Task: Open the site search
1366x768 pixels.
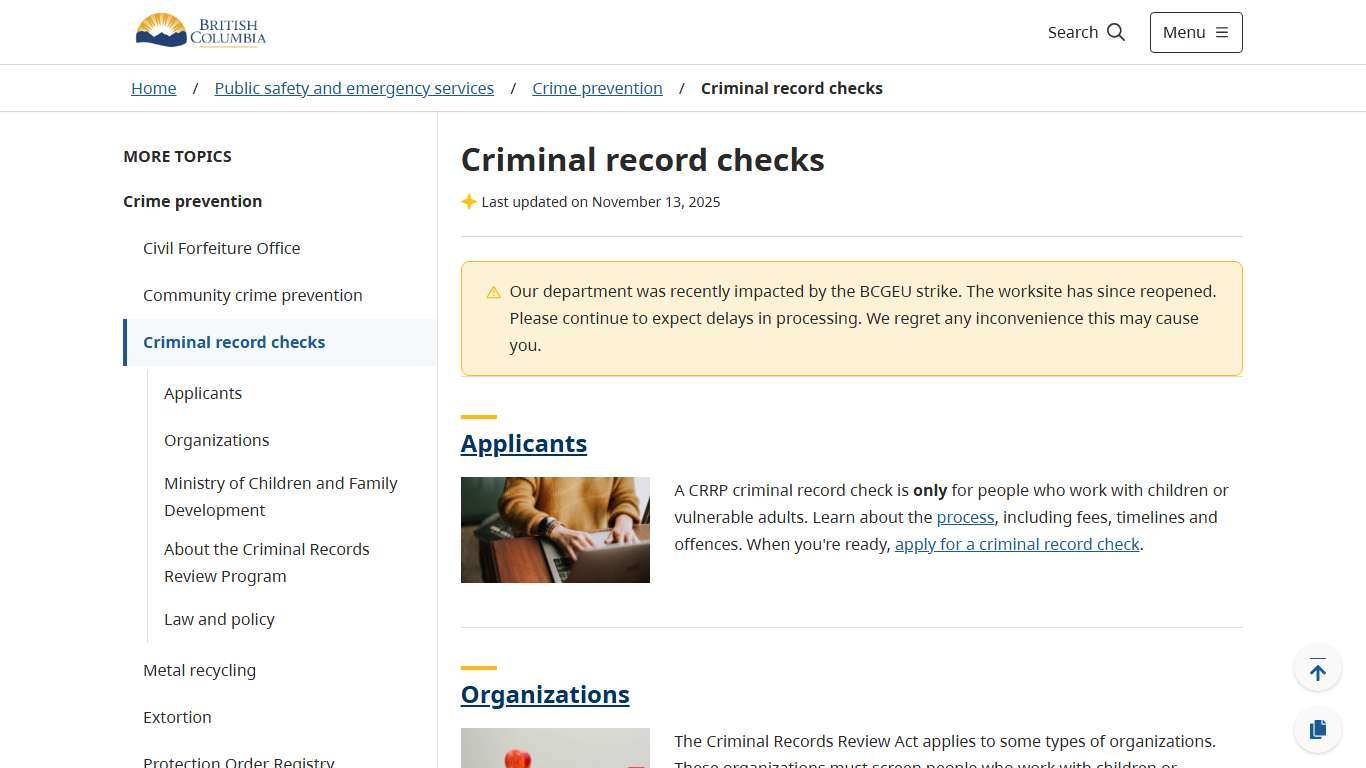Action: pyautogui.click(x=1086, y=32)
